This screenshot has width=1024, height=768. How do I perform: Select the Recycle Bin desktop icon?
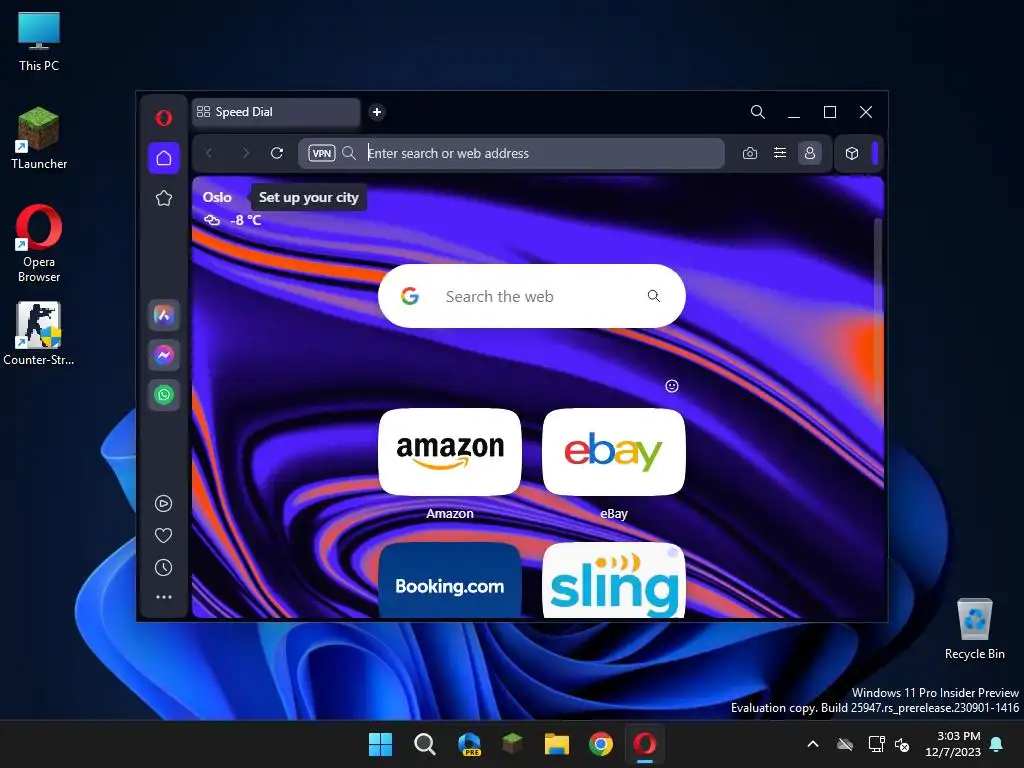click(974, 628)
